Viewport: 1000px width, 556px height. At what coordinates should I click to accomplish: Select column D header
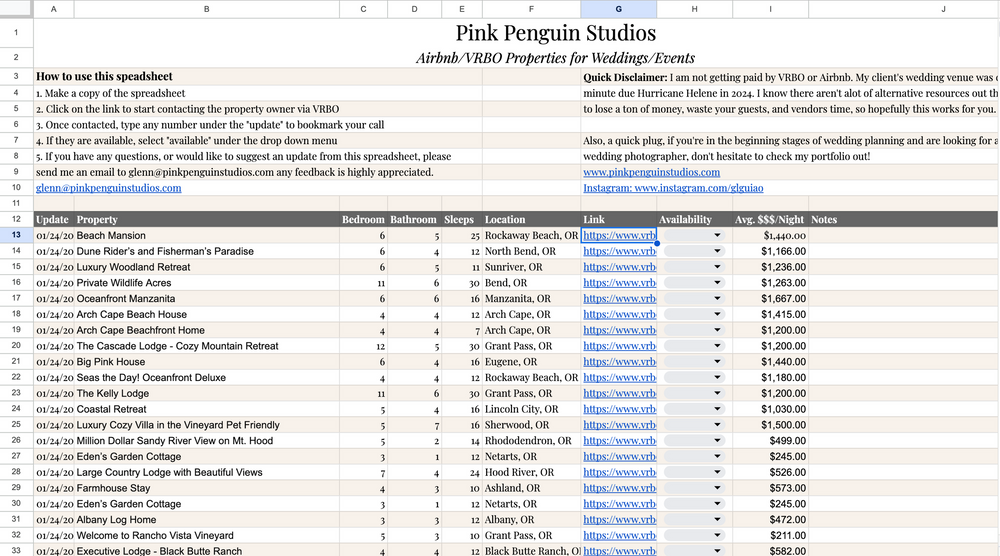click(415, 9)
